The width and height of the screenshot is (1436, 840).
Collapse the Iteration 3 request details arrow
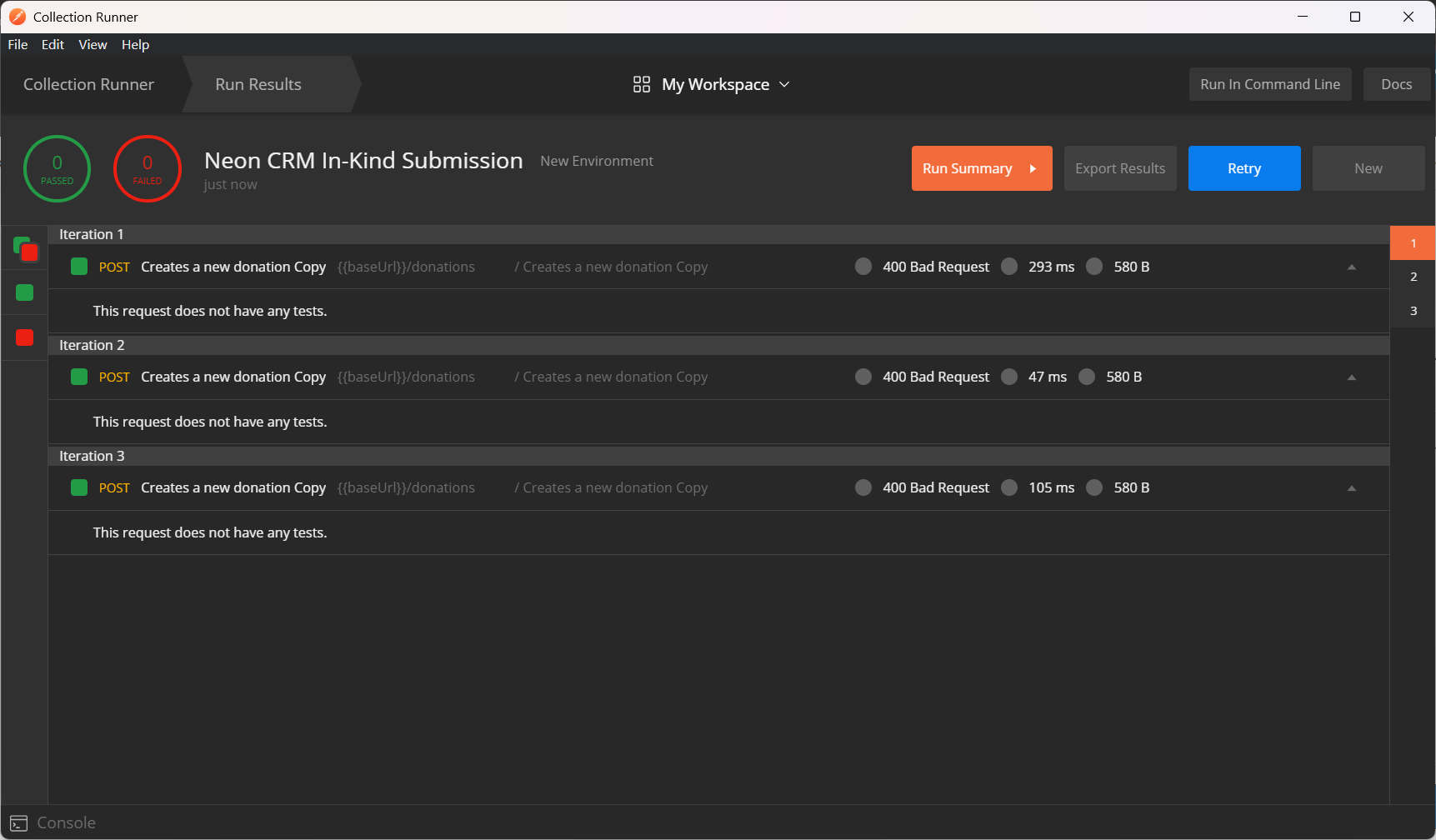(1352, 488)
